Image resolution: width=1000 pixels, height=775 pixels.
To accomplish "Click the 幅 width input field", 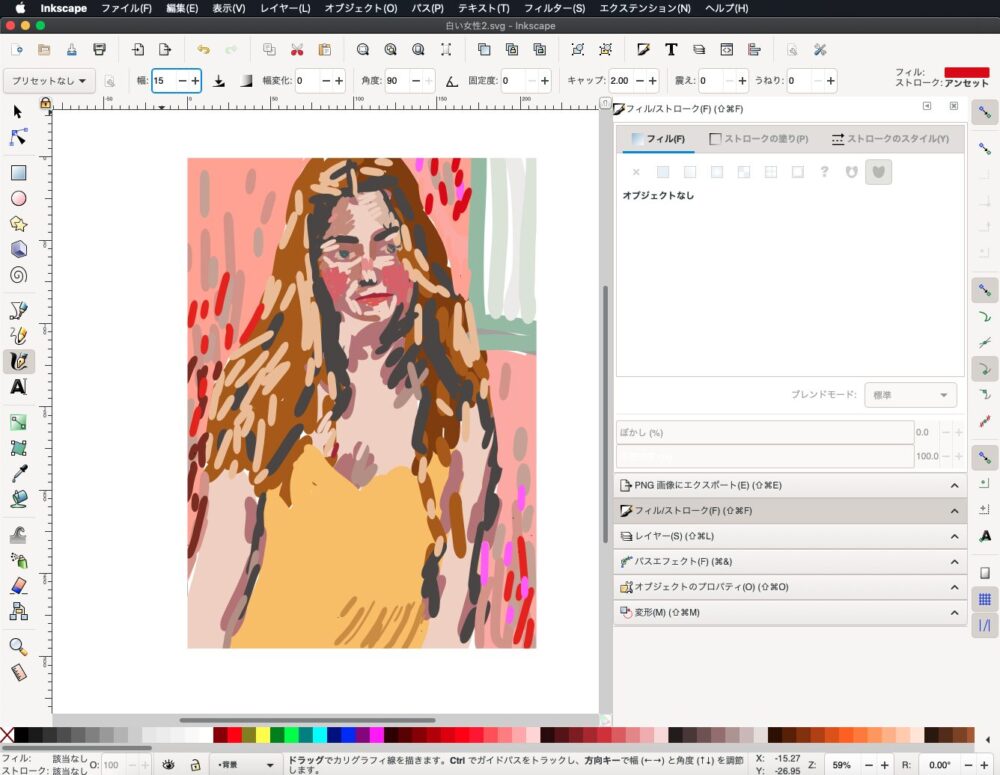I will (x=163, y=80).
